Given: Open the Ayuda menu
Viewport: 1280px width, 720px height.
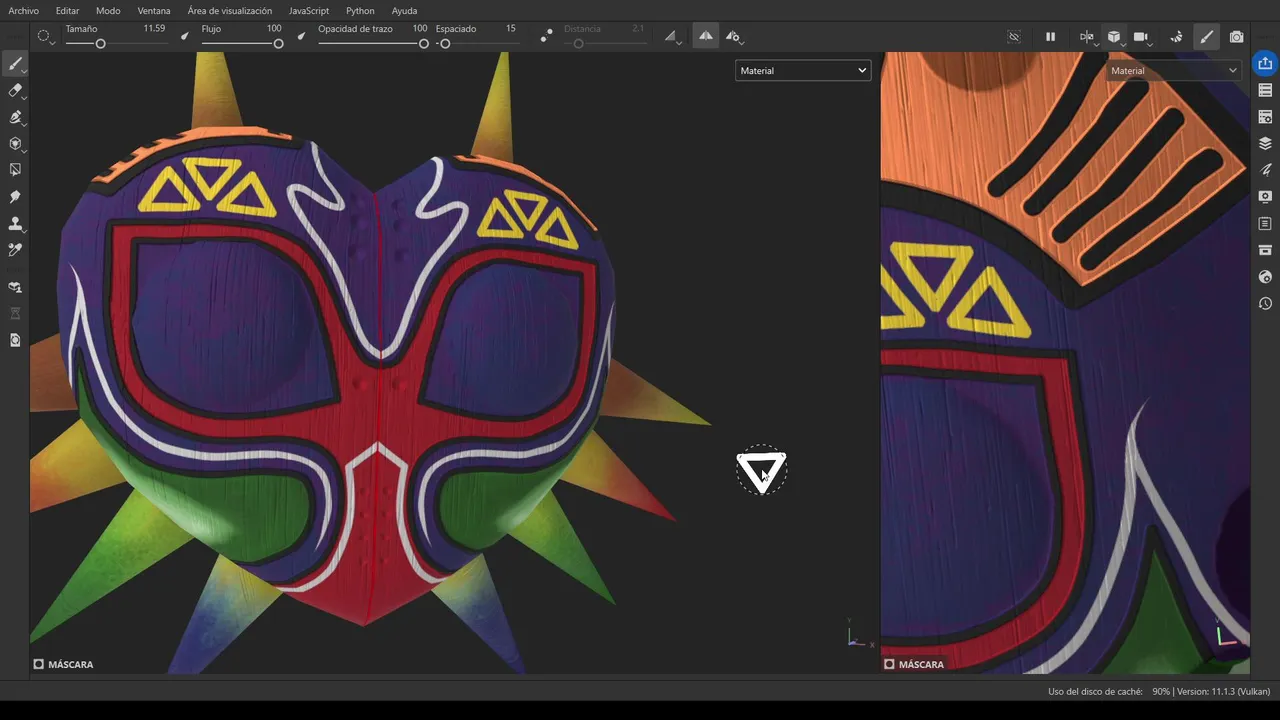Looking at the screenshot, I should pyautogui.click(x=404, y=11).
